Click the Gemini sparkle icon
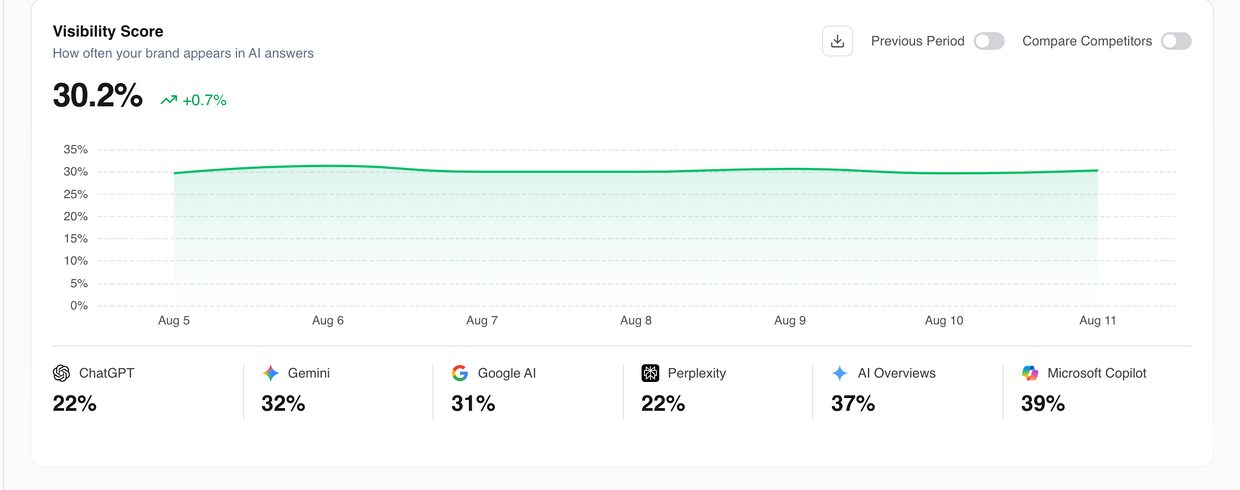The height and width of the screenshot is (490, 1240). [270, 373]
